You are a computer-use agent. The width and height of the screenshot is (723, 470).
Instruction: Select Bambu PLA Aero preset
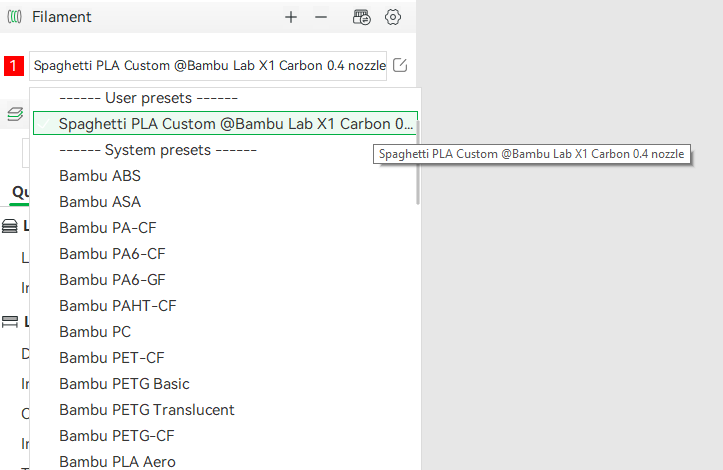click(x=117, y=461)
